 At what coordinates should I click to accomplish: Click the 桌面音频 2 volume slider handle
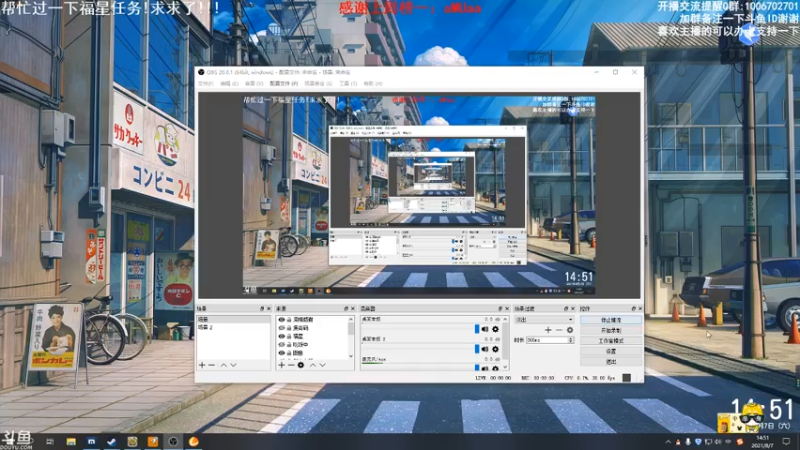coord(477,349)
